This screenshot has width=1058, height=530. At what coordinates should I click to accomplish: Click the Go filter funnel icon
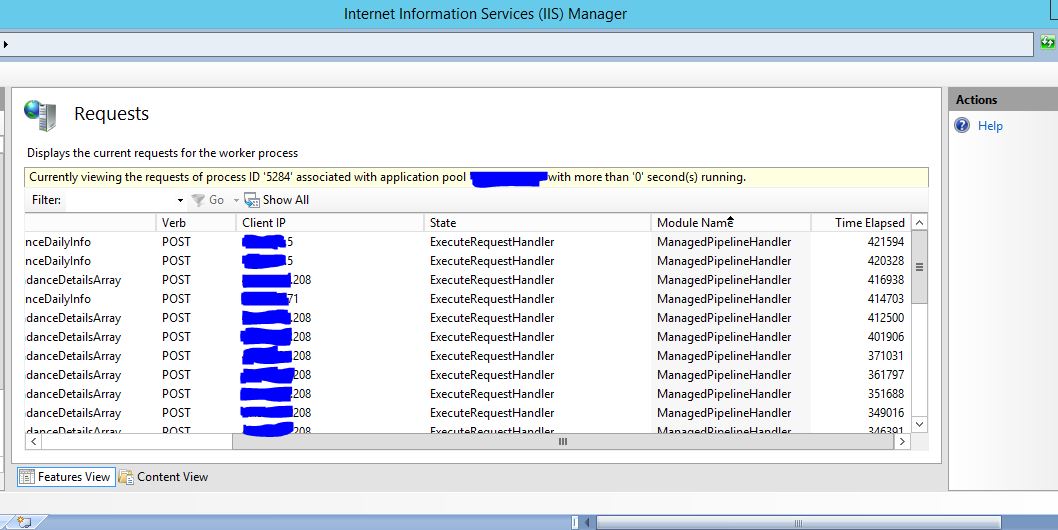(x=198, y=200)
